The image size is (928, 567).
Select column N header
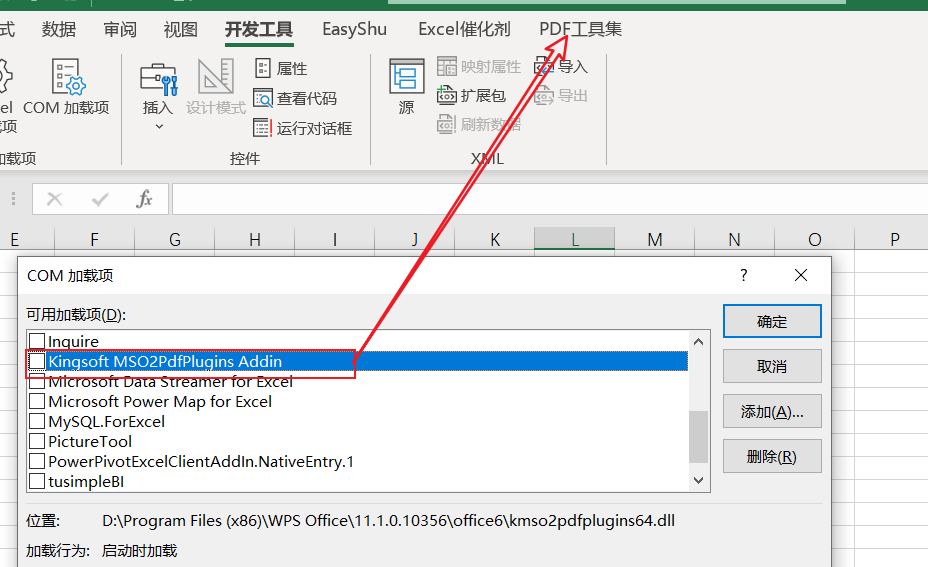734,240
